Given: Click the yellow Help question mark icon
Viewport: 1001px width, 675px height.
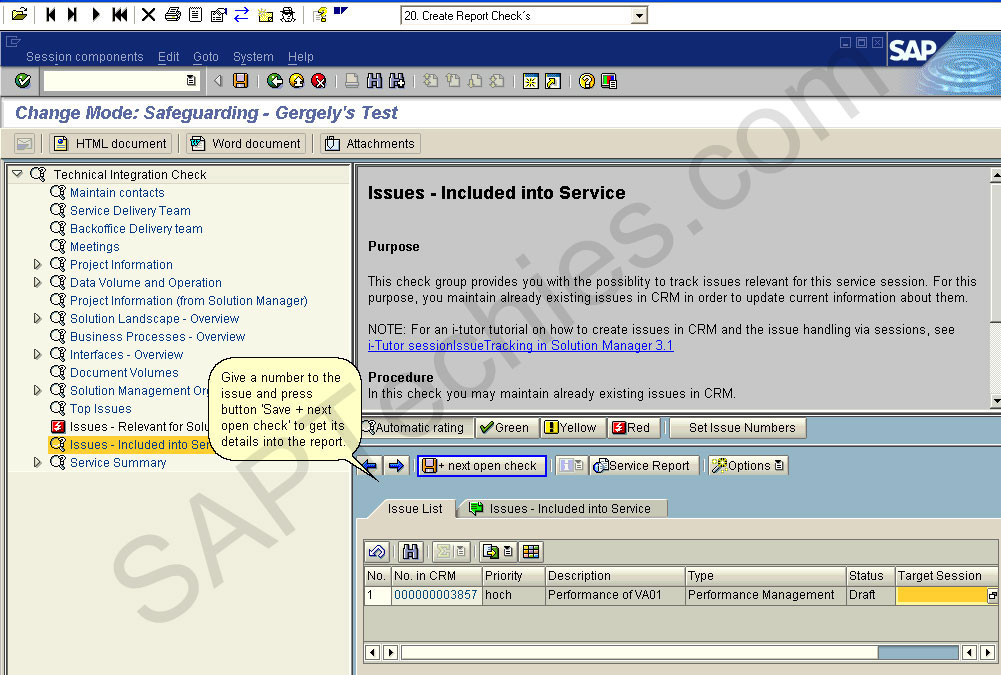Looking at the screenshot, I should coord(587,81).
